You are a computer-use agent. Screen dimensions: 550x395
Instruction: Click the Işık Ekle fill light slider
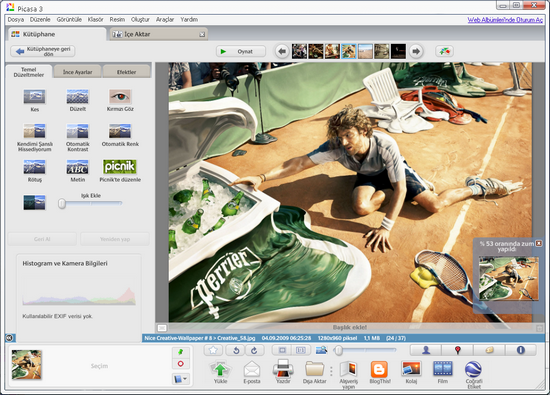pyautogui.click(x=90, y=203)
